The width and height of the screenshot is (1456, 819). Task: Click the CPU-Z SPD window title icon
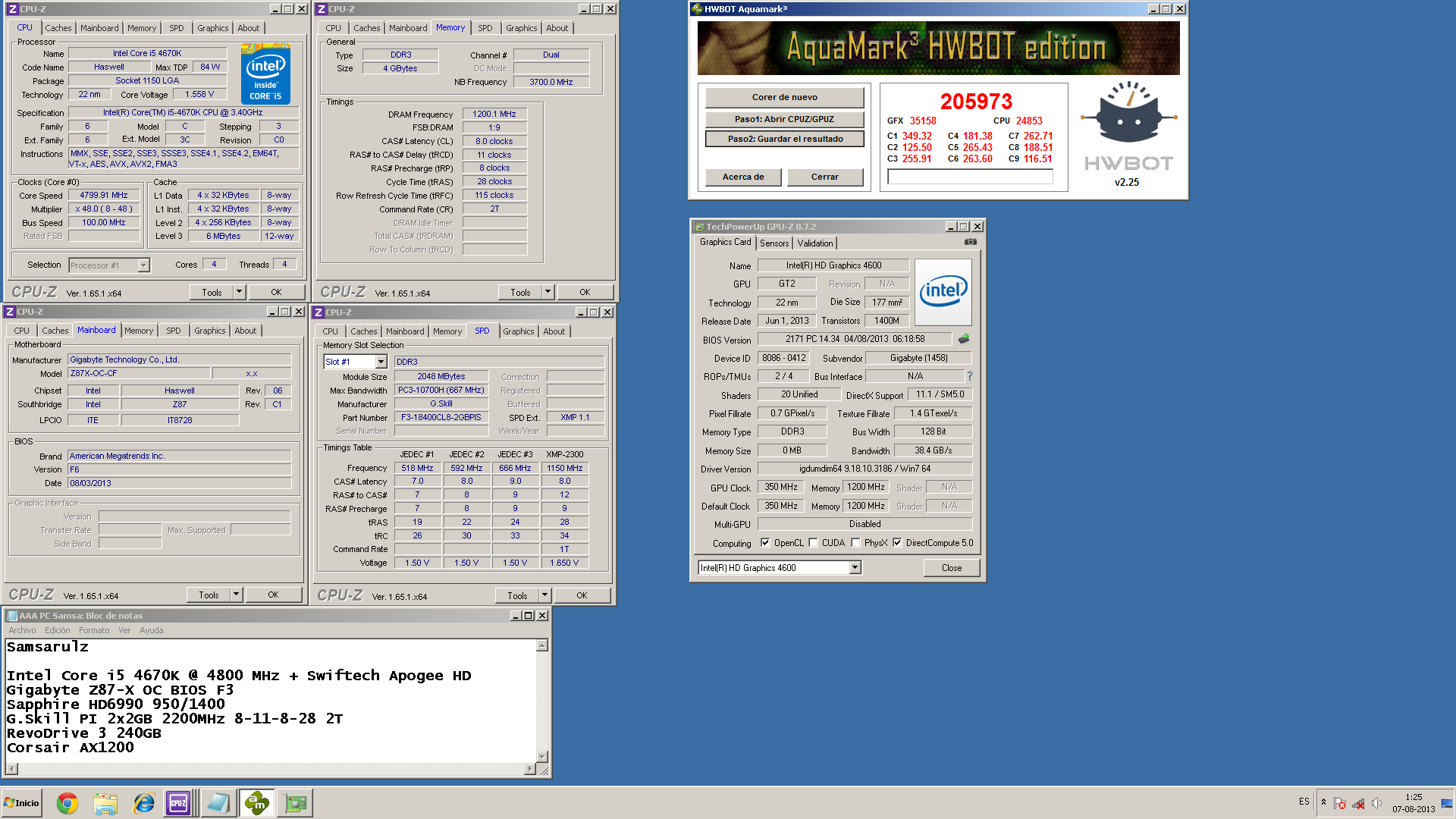coord(318,312)
